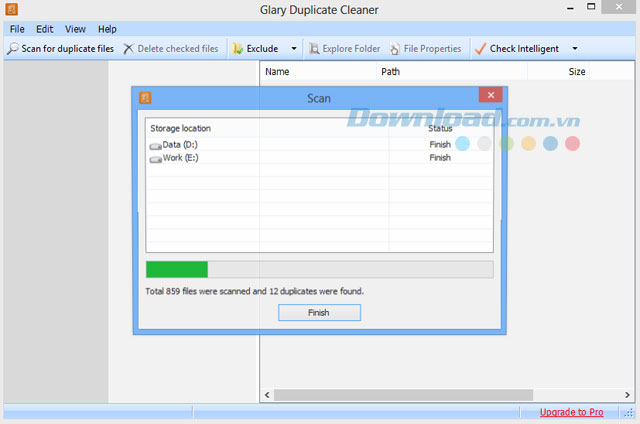Click the Work (E:) drive icon
The image size is (640, 424).
[x=155, y=159]
